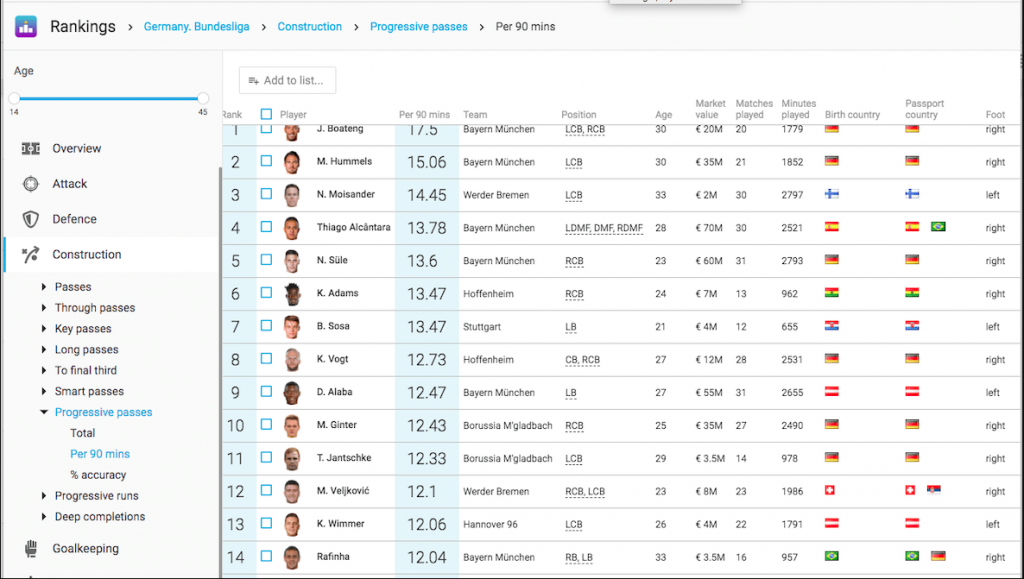The image size is (1024, 579).
Task: Expand the Progressive runs arrow
Action: (44, 495)
